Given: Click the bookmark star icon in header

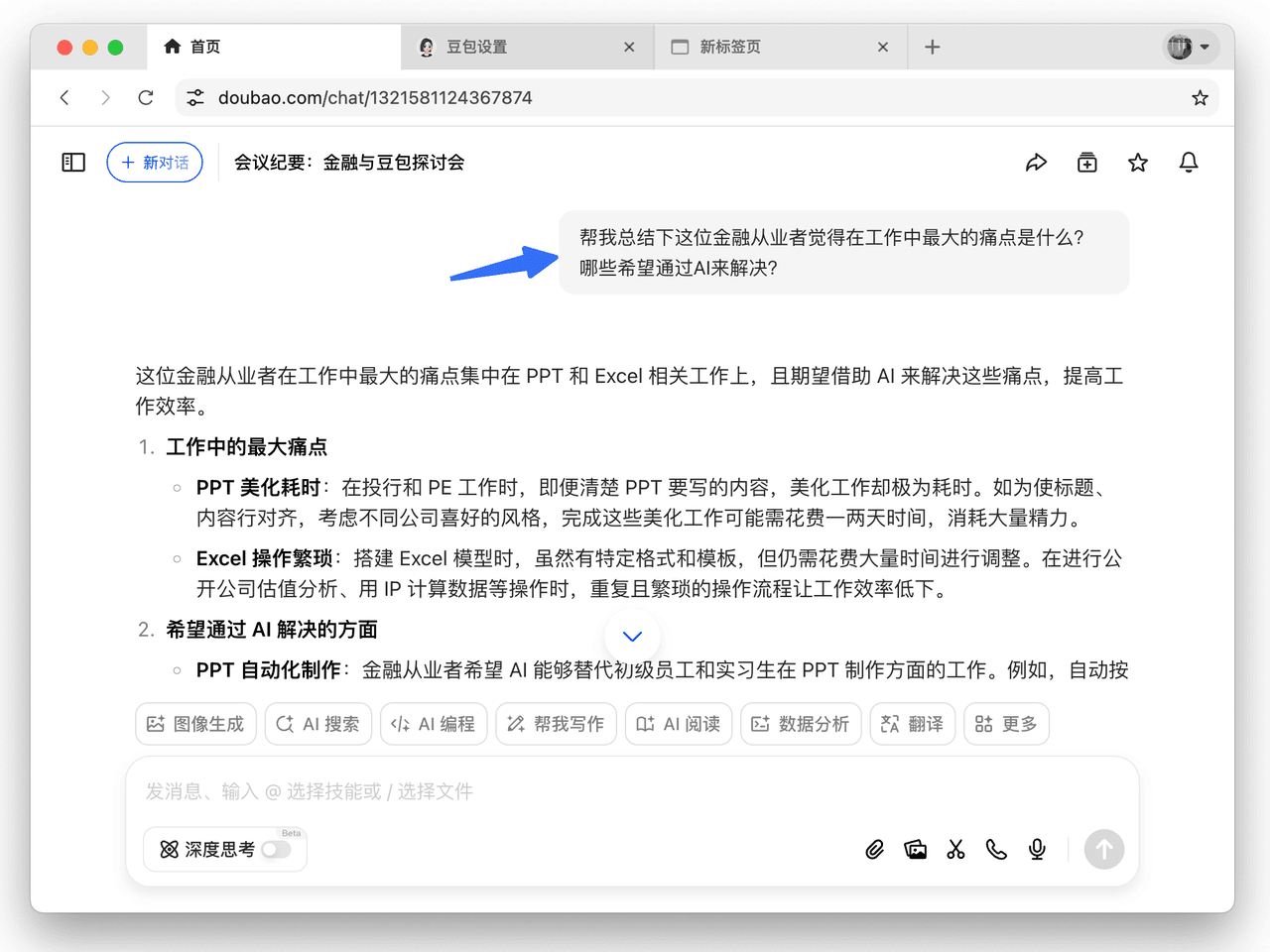Looking at the screenshot, I should [x=1138, y=163].
